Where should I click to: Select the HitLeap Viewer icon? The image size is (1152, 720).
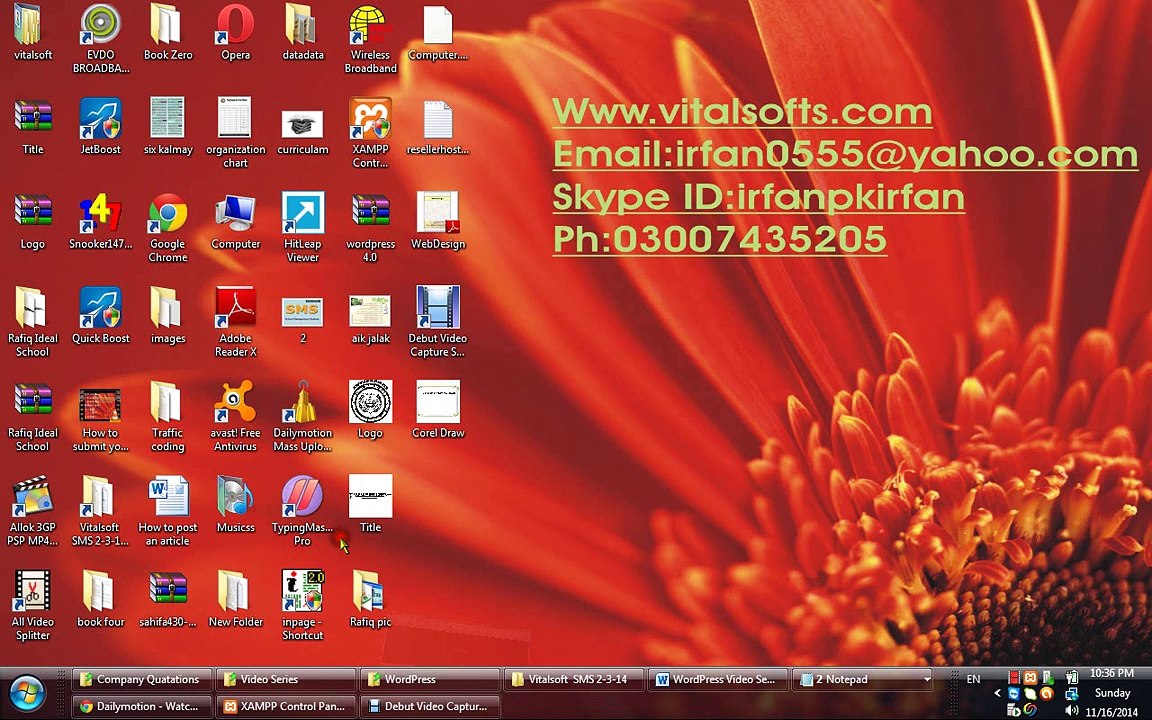[x=303, y=228]
